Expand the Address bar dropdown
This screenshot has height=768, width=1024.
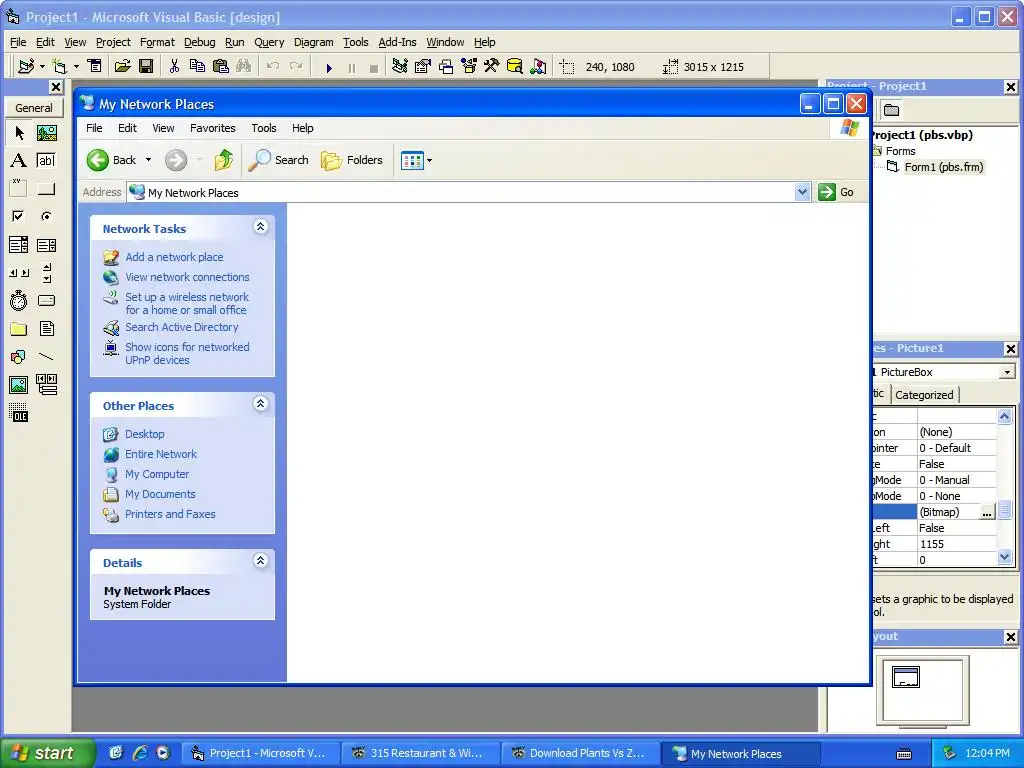[x=803, y=192]
